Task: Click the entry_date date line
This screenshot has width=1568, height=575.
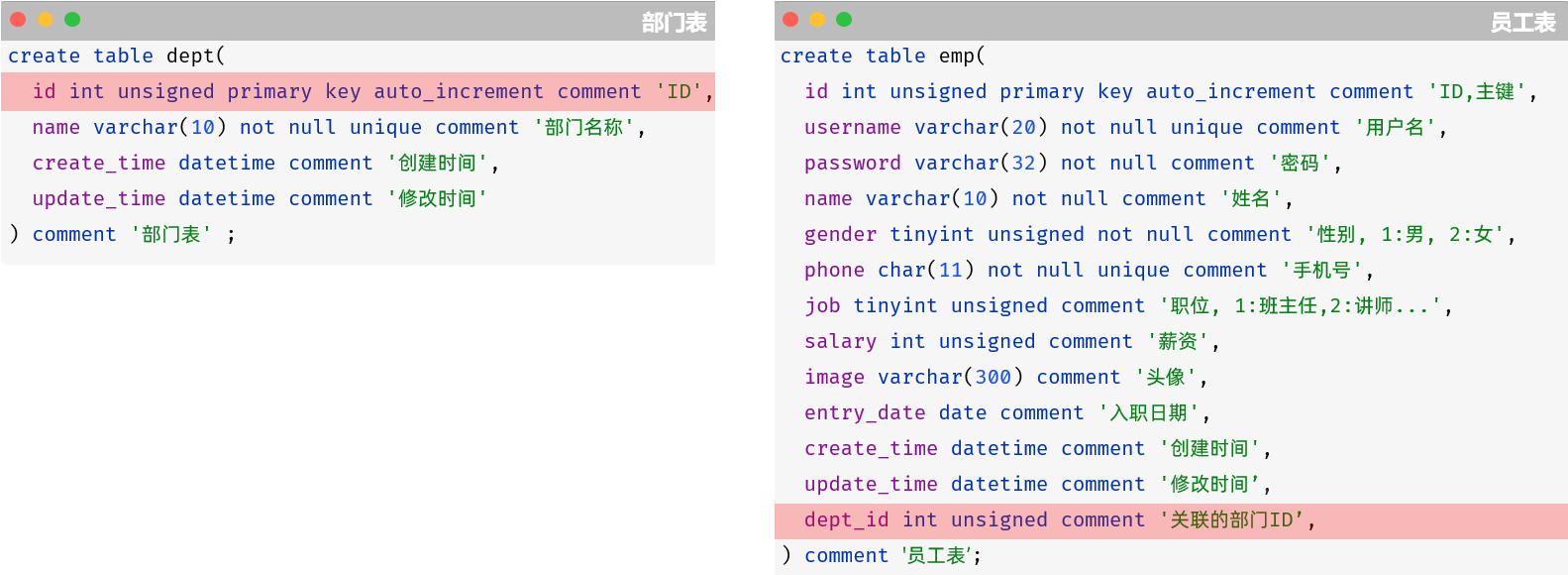Action: 1007,413
